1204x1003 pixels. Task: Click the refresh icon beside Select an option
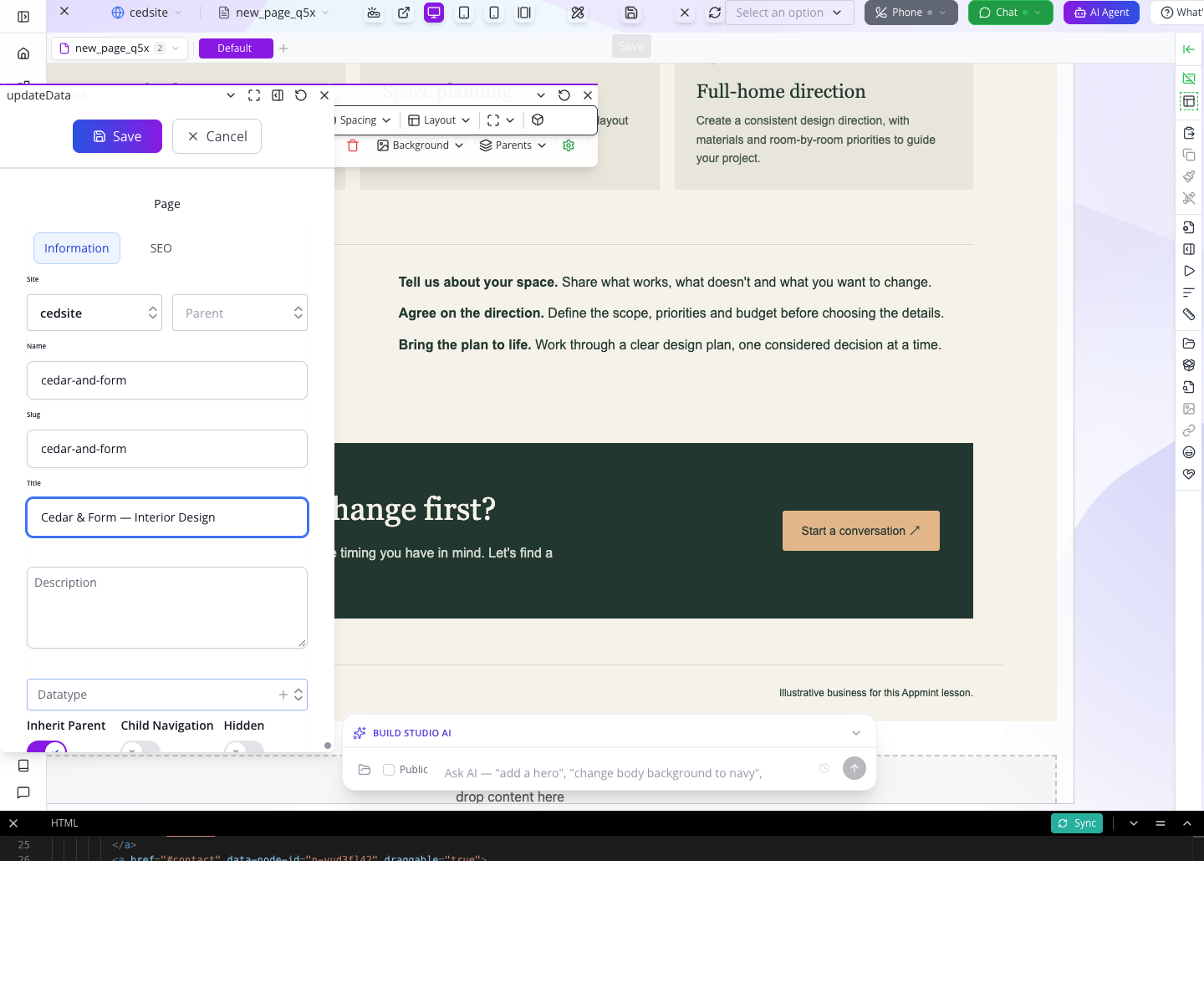coord(715,13)
